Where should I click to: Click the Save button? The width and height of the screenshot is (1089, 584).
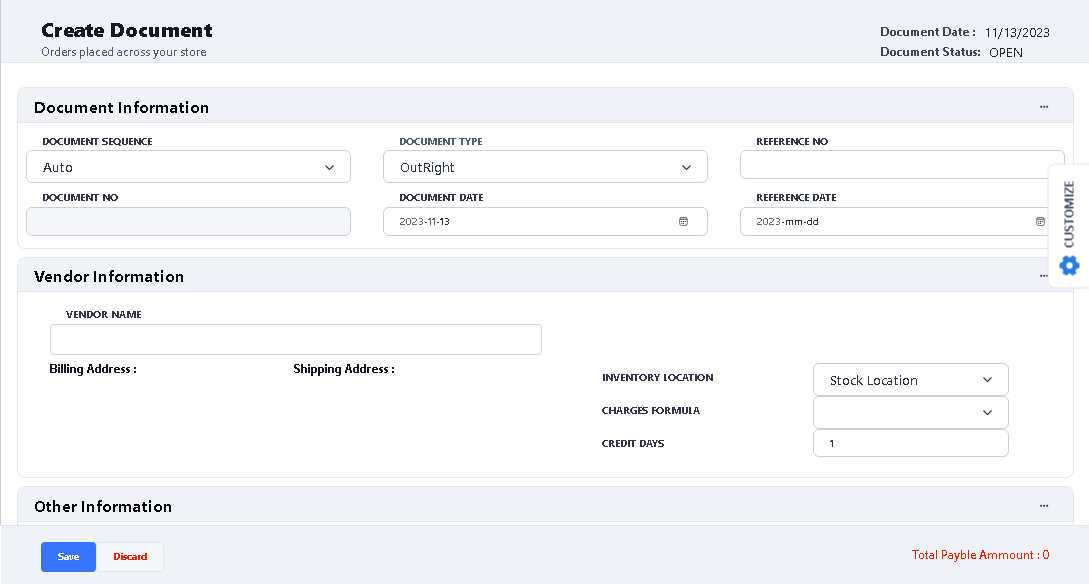(x=68, y=557)
